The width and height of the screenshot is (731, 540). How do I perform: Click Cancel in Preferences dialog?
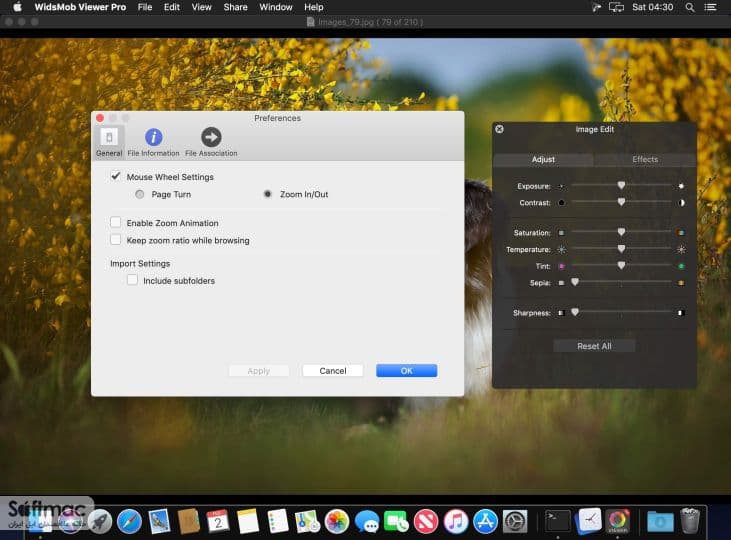(333, 371)
